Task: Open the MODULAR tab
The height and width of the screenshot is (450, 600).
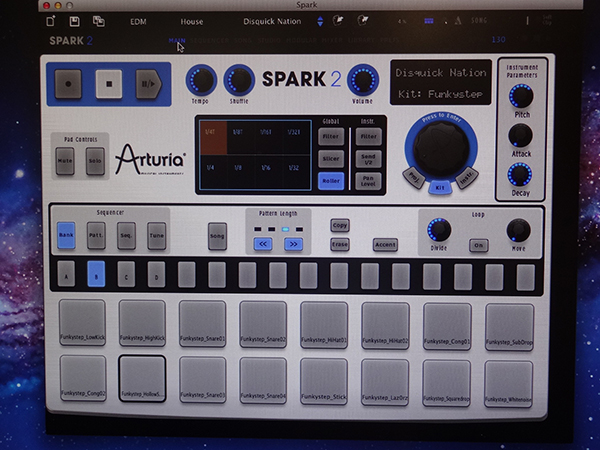Action: (x=302, y=40)
